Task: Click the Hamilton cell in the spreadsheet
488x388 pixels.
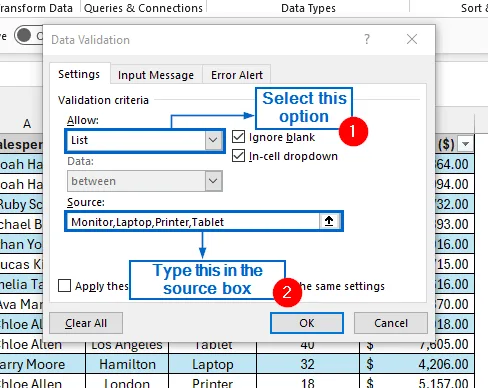Action: [x=127, y=364]
